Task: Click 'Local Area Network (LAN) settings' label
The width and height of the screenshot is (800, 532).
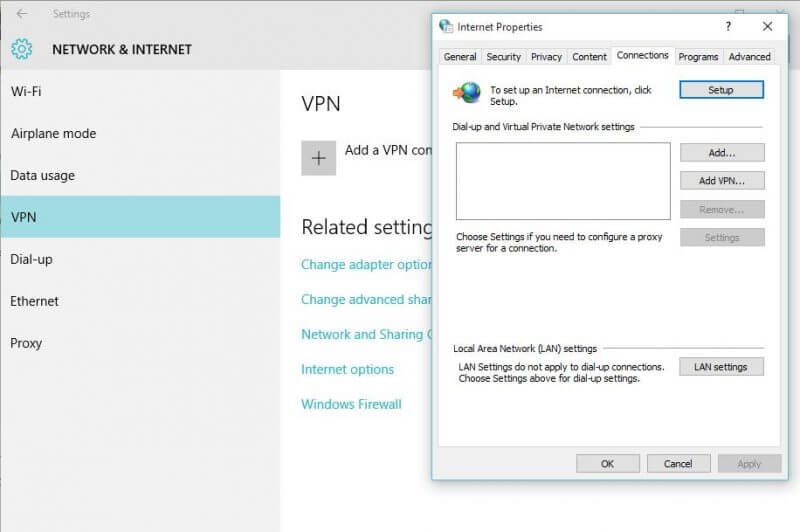Action: [x=525, y=348]
